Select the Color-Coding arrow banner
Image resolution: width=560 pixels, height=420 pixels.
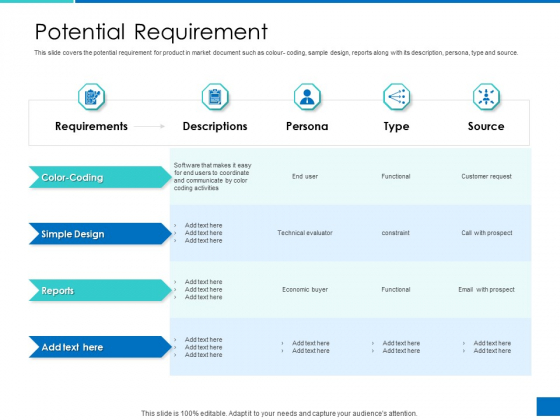[100, 177]
